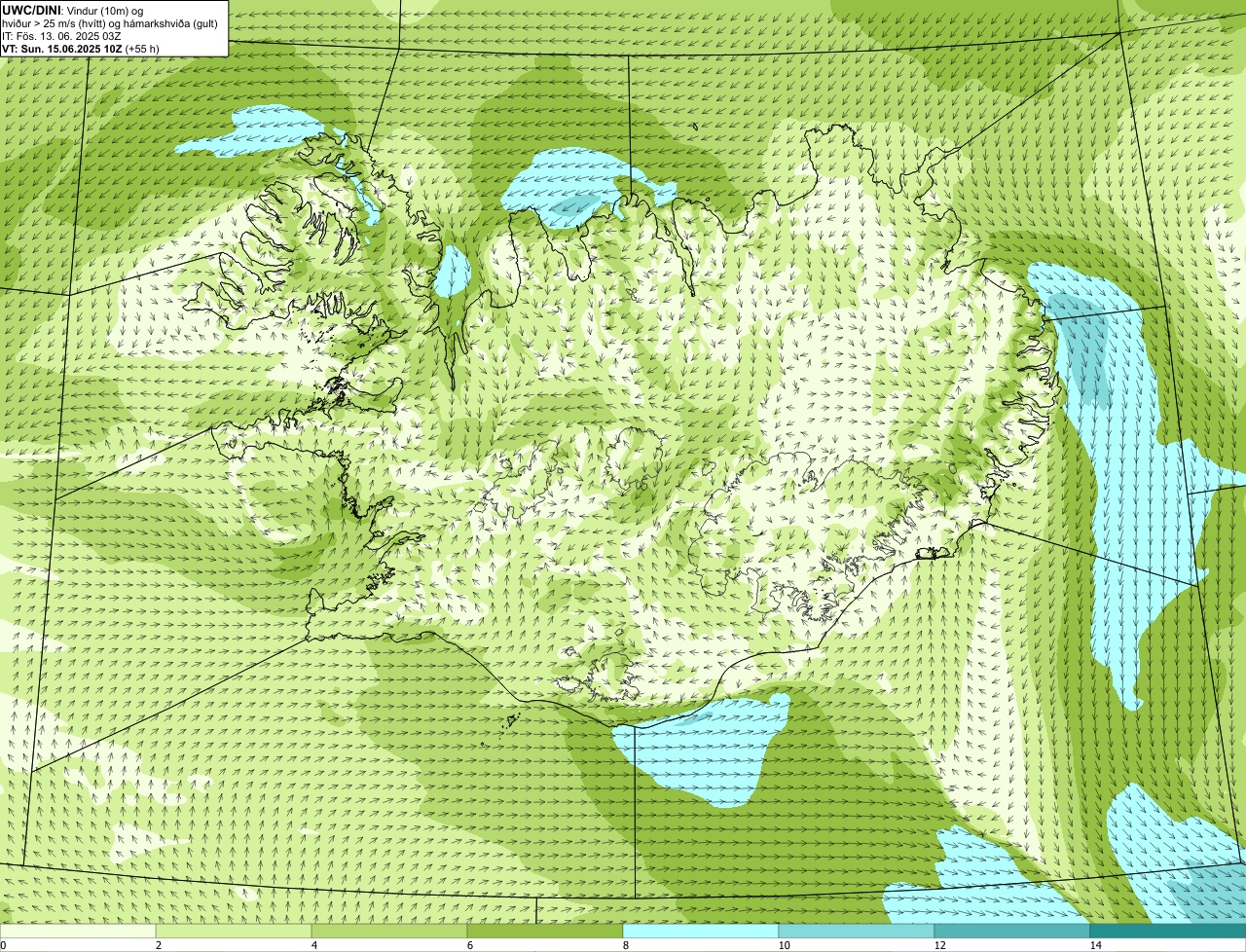This screenshot has height=952, width=1246.
Task: Click the 6–8 m/s darker green swatch
Action: coord(545,931)
